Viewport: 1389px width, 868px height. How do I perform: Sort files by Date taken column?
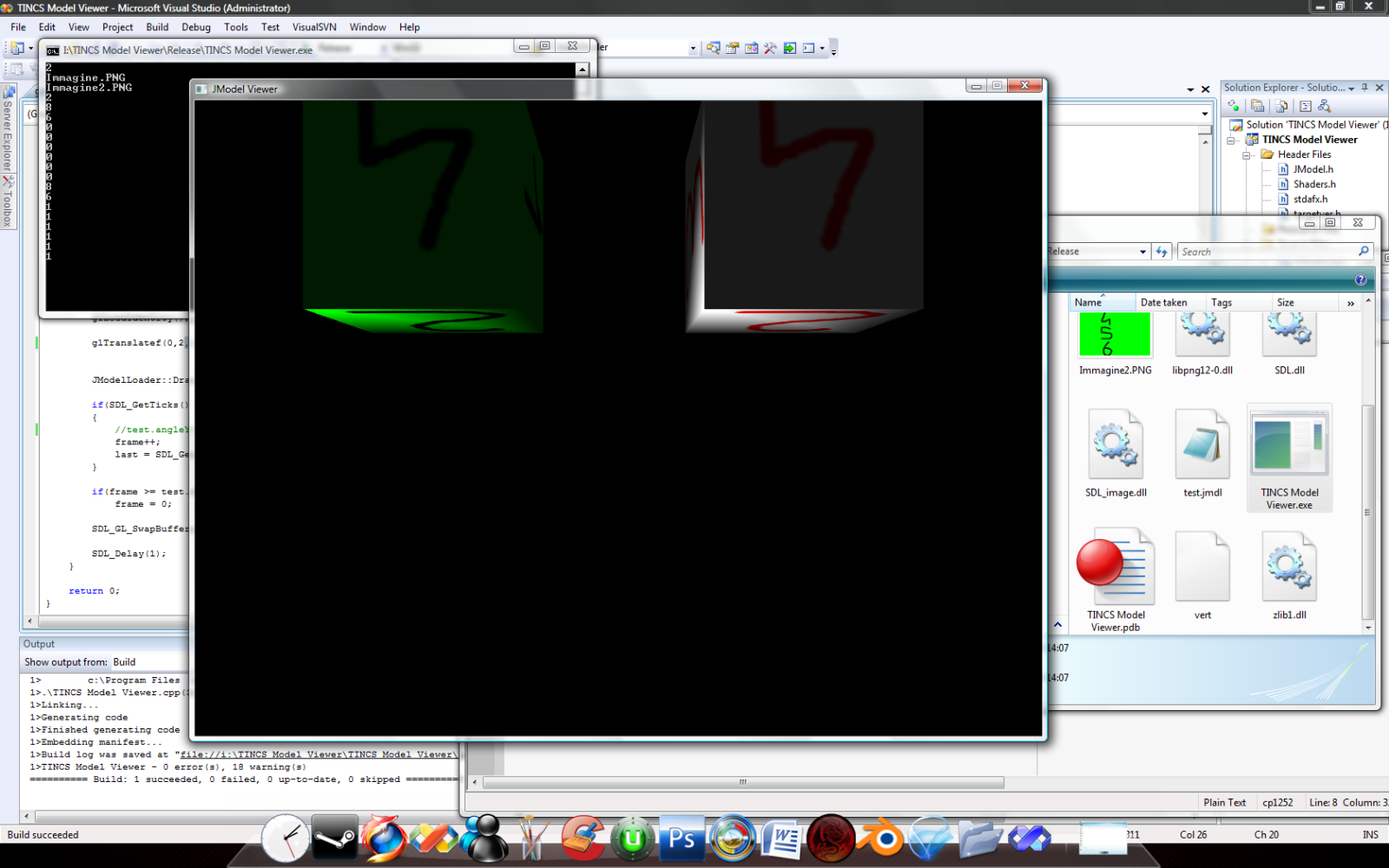[x=1163, y=302]
